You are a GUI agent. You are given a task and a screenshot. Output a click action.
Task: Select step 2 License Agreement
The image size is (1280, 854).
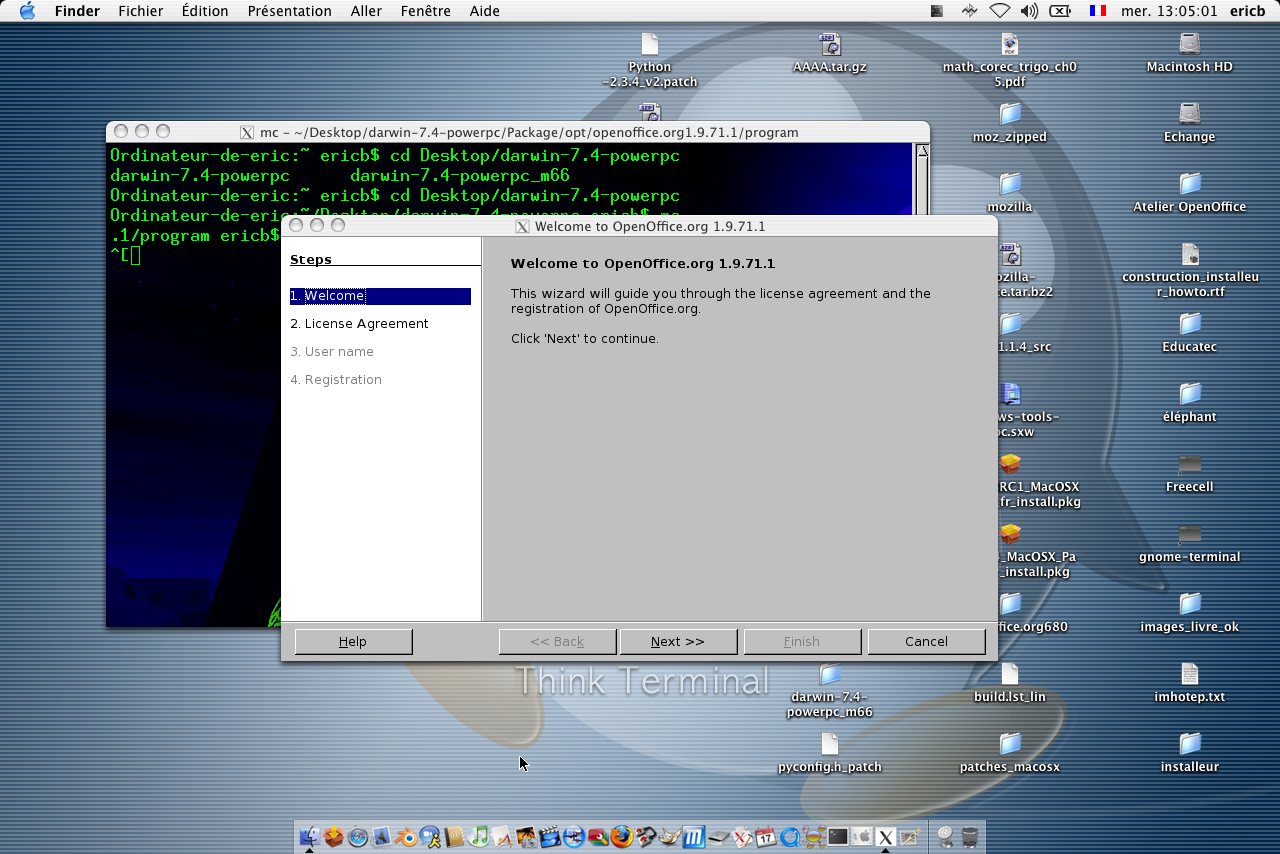(359, 324)
